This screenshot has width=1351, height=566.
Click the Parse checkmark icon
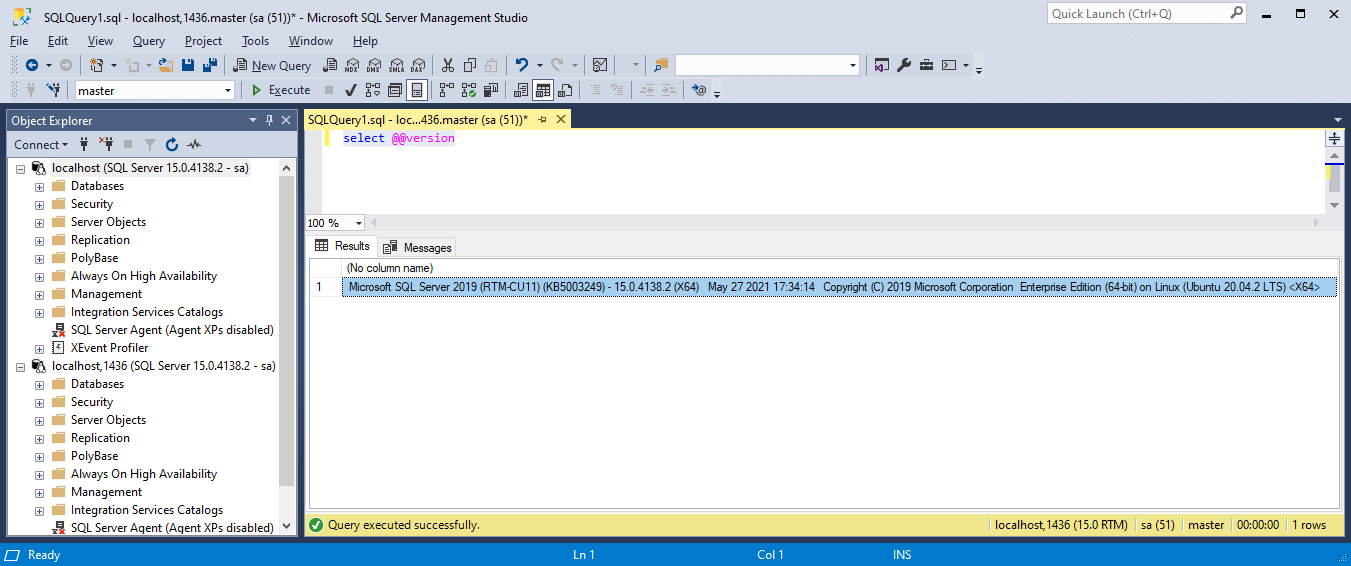(351, 90)
